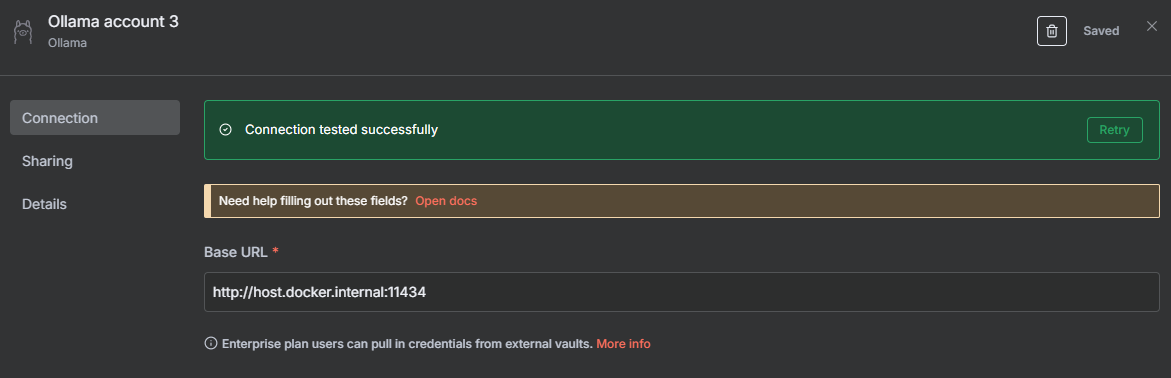Click the success checkmark circle icon
1171x378 pixels.
[226, 130]
